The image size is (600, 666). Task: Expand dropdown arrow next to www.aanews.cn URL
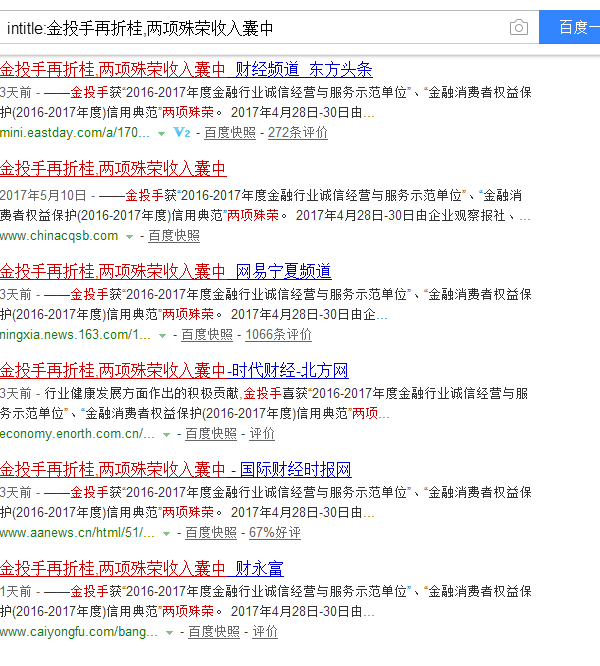pyautogui.click(x=166, y=534)
